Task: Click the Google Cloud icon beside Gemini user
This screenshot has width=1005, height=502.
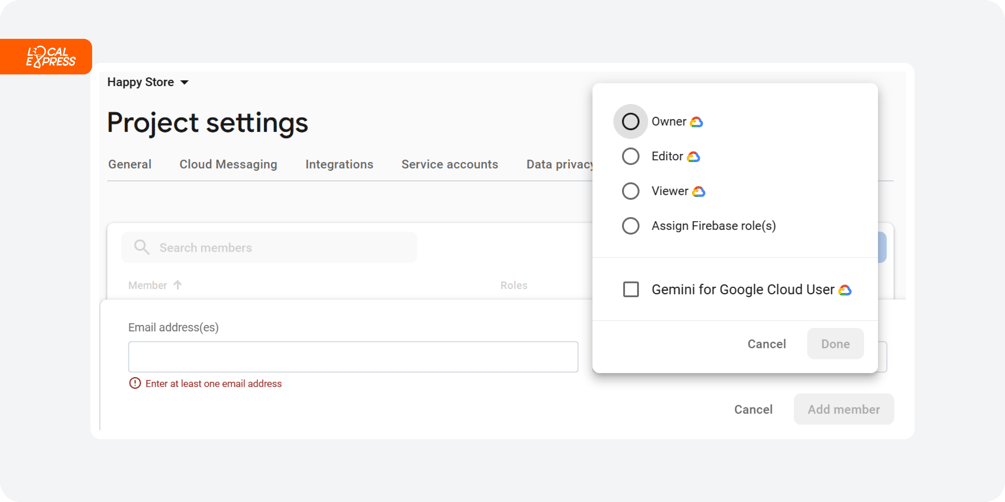Action: click(x=845, y=290)
